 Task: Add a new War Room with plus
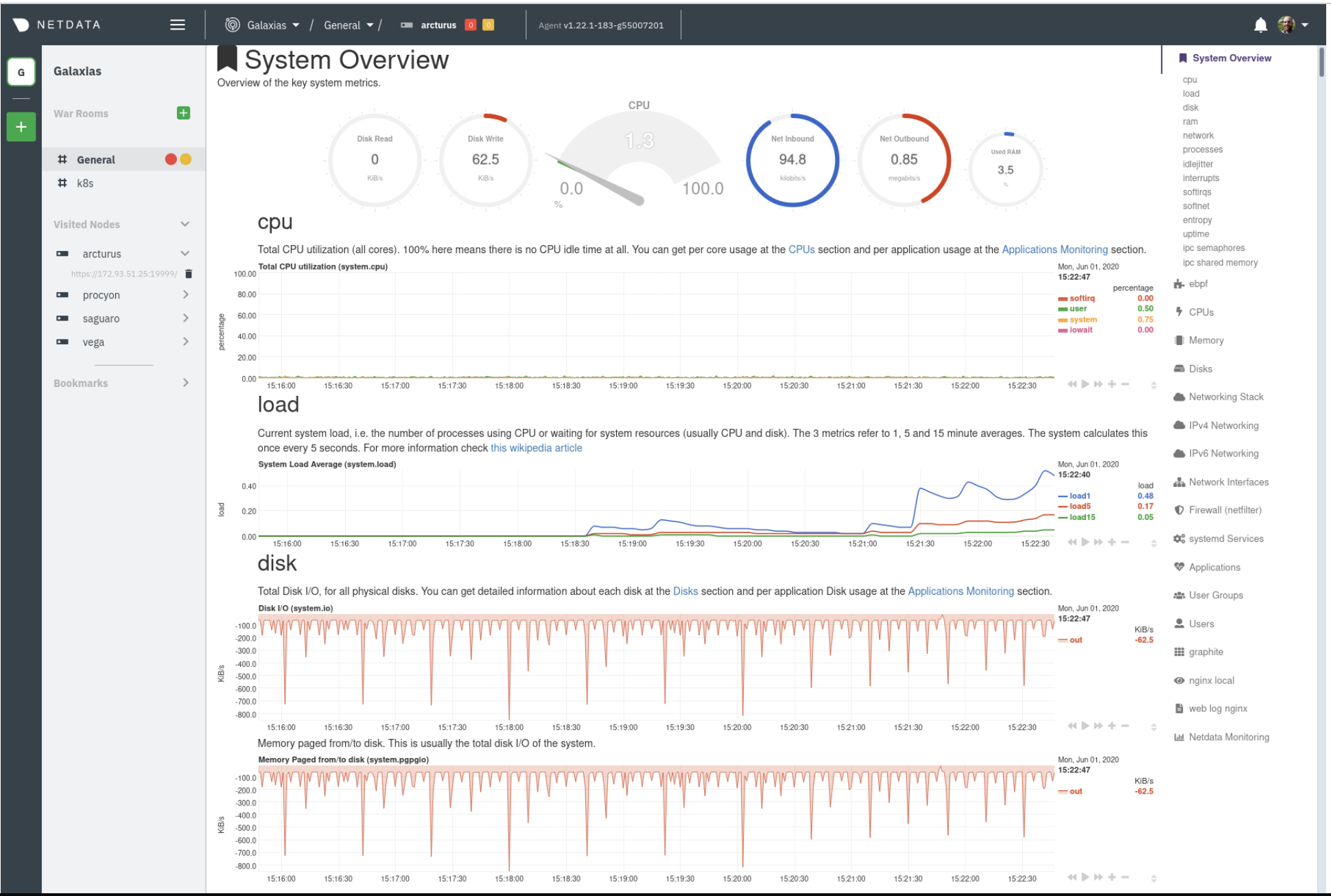coord(183,113)
